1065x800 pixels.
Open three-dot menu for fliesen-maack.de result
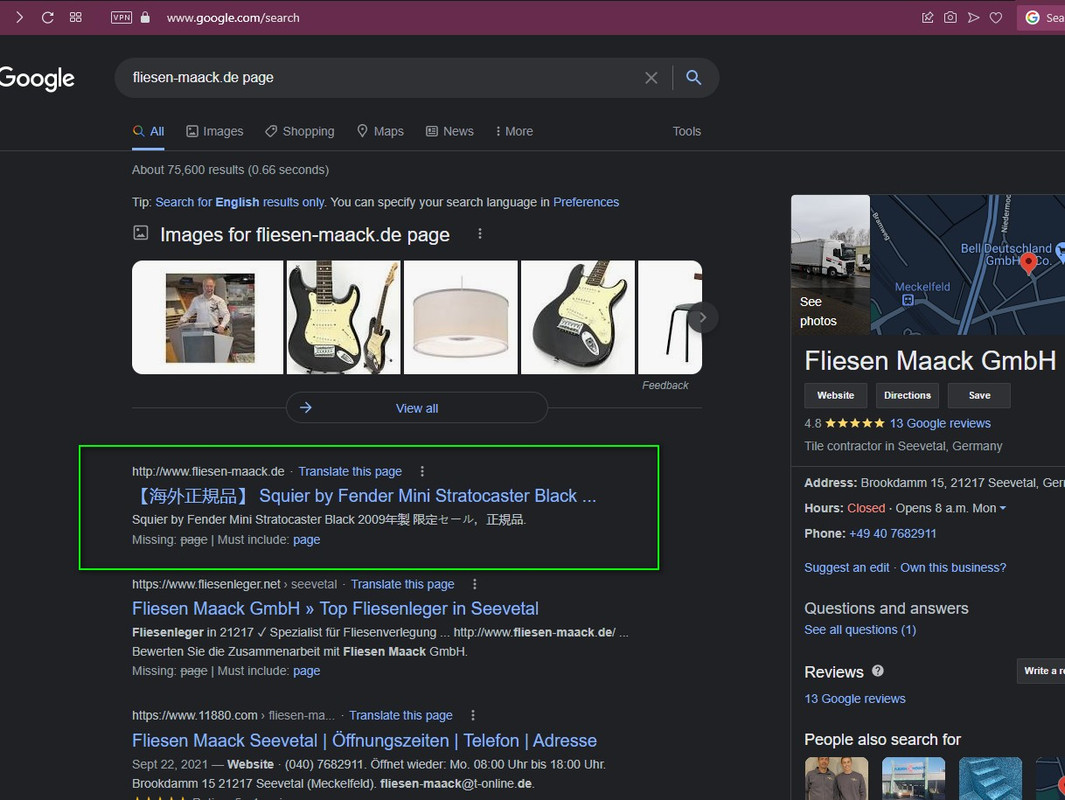[422, 471]
